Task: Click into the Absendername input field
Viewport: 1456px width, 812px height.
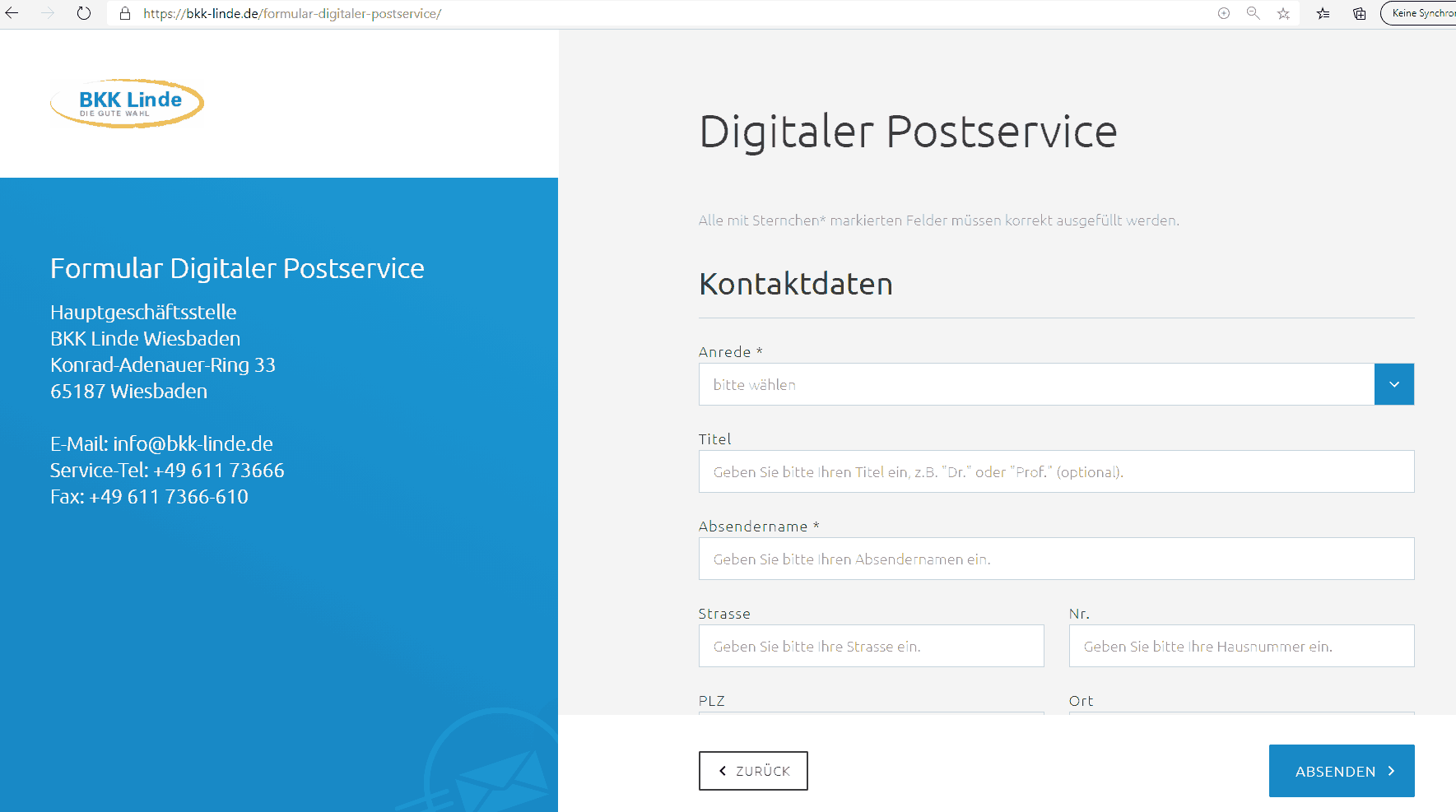Action: click(1056, 559)
